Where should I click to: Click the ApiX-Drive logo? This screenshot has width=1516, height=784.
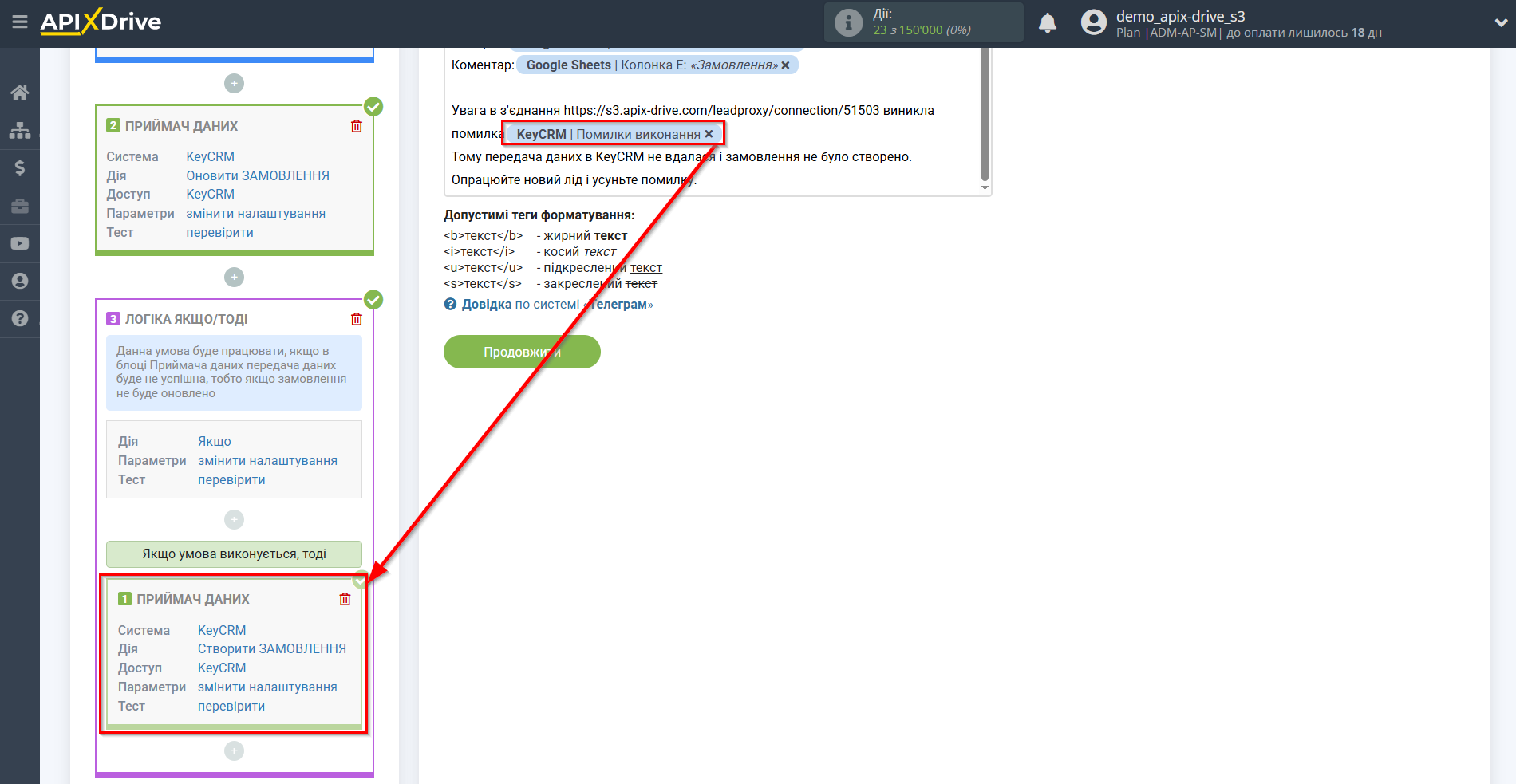(101, 22)
